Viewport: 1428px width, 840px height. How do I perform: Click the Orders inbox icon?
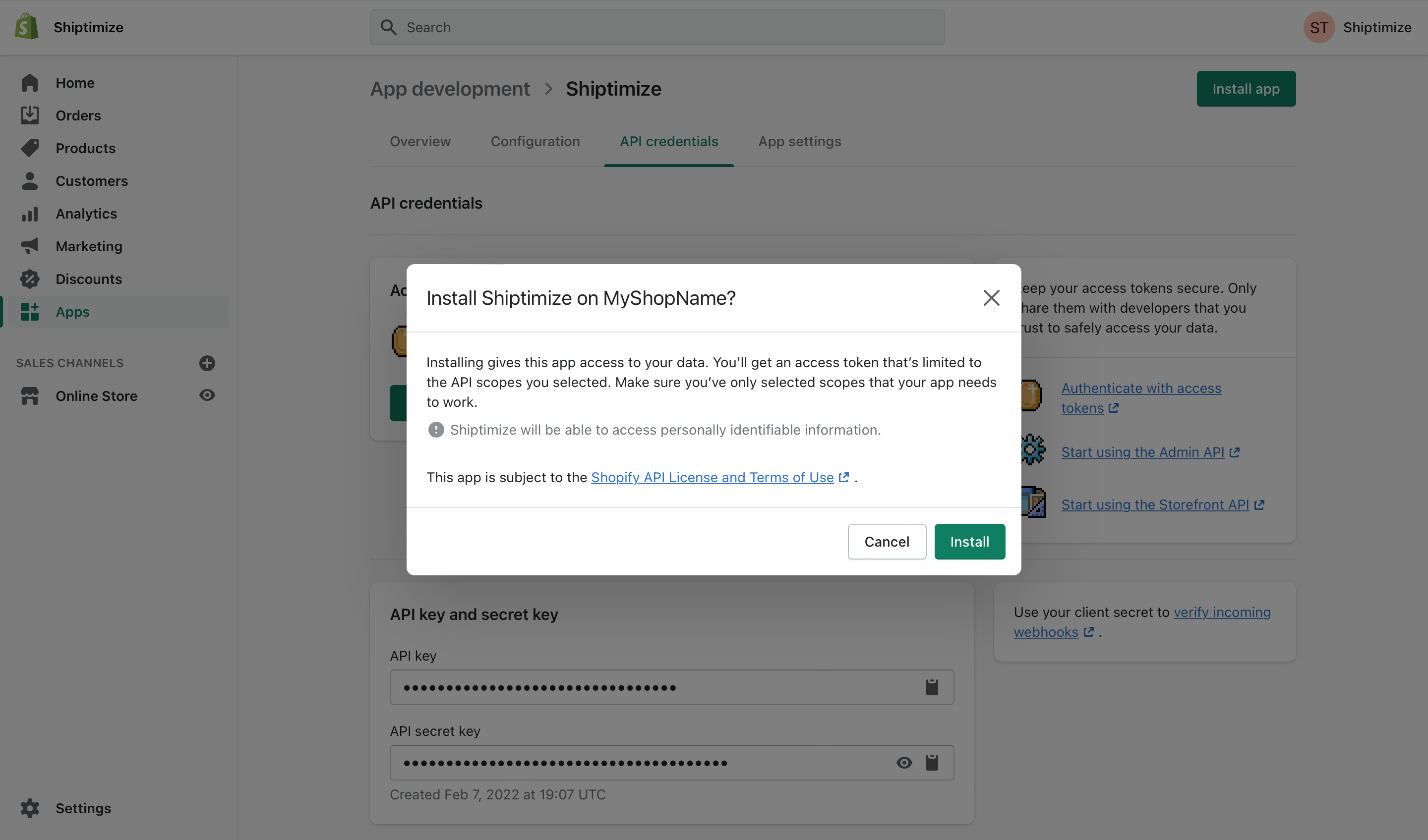[x=29, y=115]
